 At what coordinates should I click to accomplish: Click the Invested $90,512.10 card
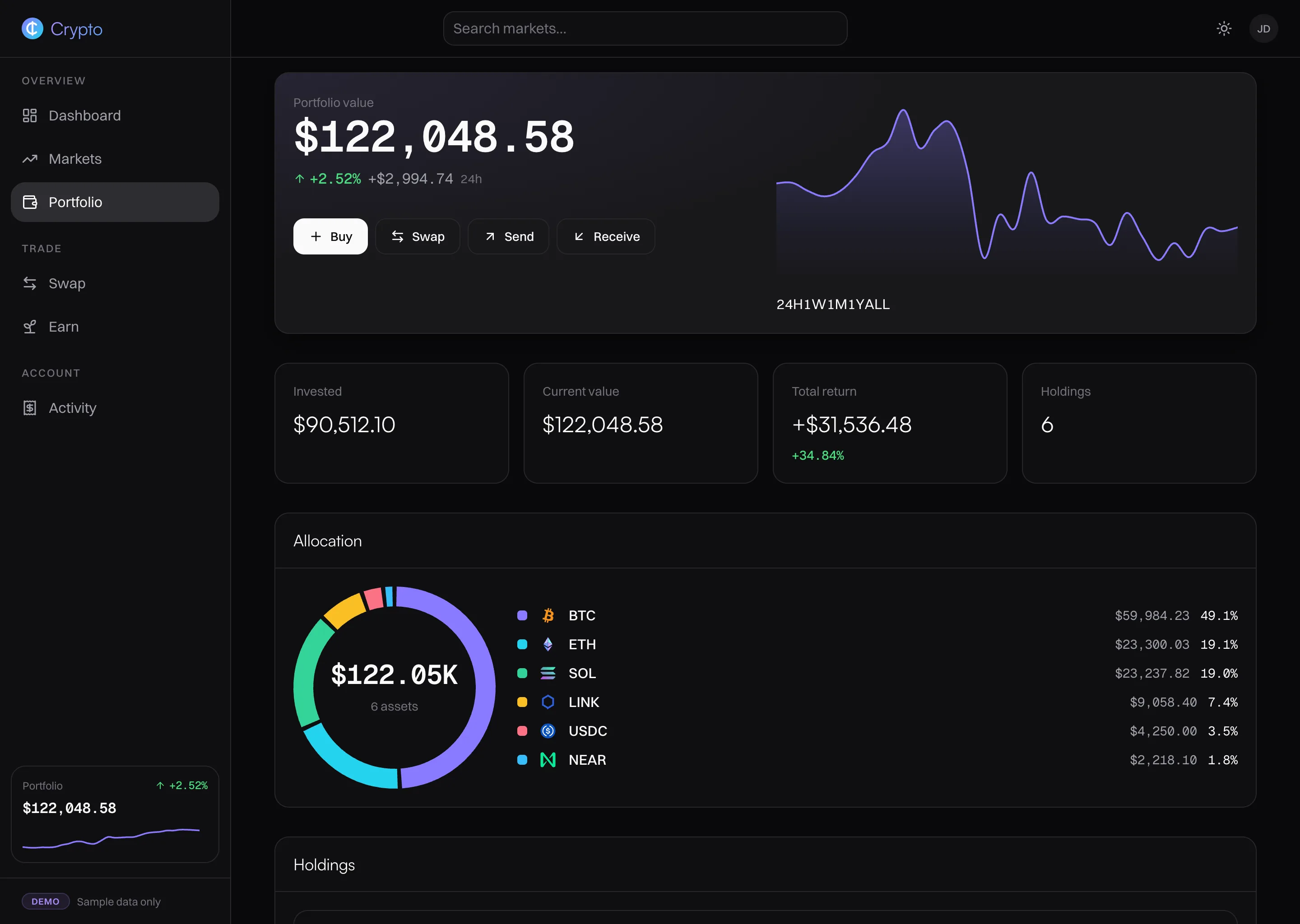391,423
